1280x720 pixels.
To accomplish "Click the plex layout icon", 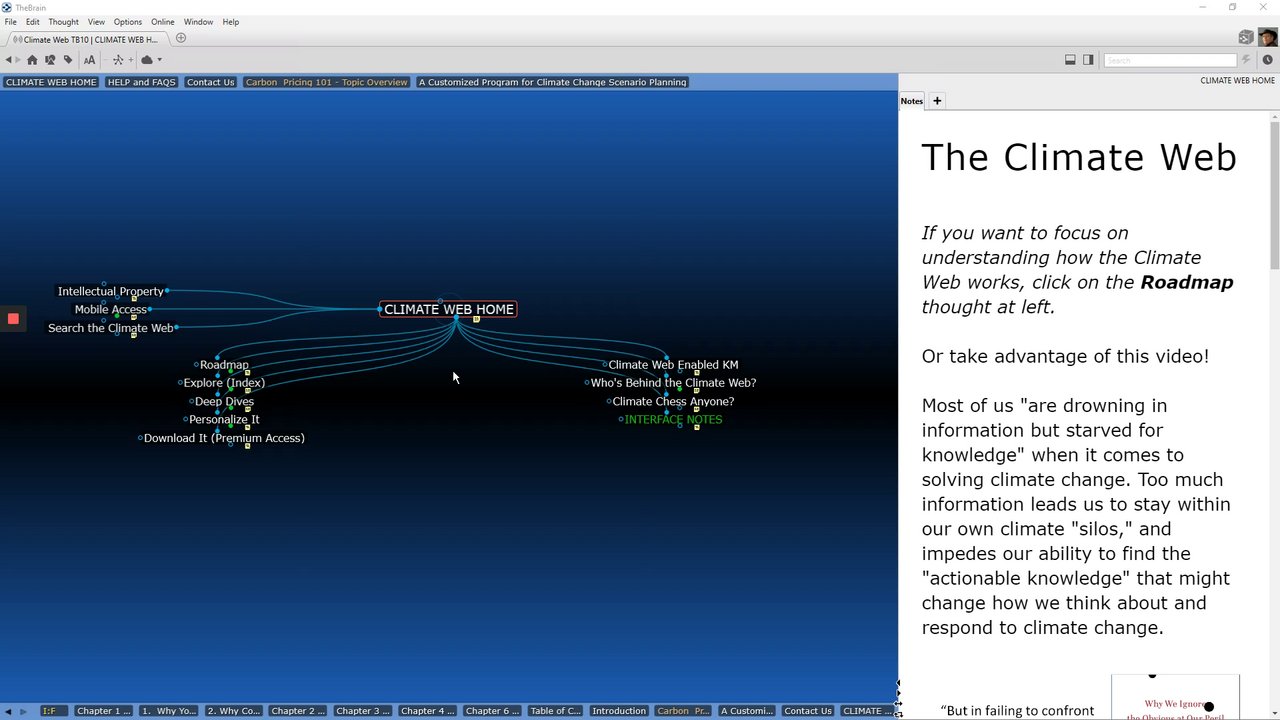I will [x=118, y=60].
